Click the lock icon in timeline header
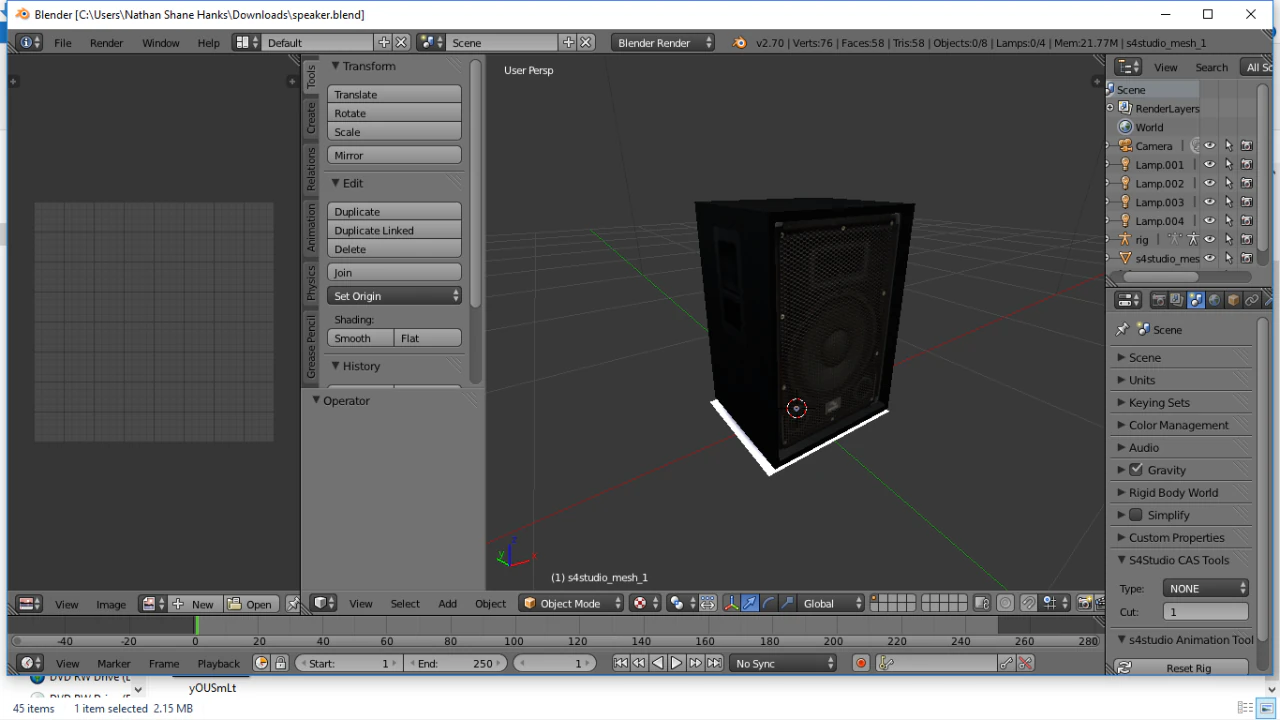Image resolution: width=1280 pixels, height=720 pixels. point(281,663)
